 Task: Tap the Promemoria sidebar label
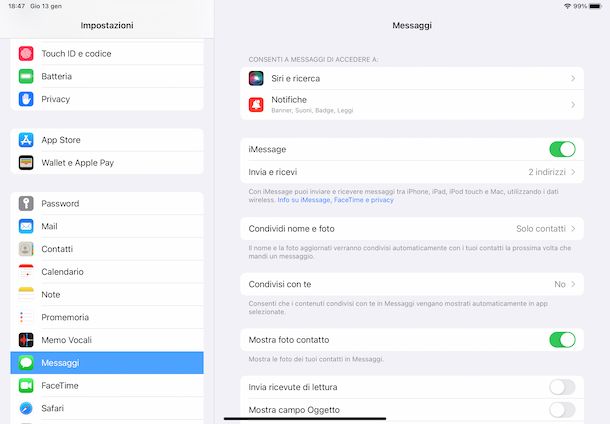click(65, 317)
